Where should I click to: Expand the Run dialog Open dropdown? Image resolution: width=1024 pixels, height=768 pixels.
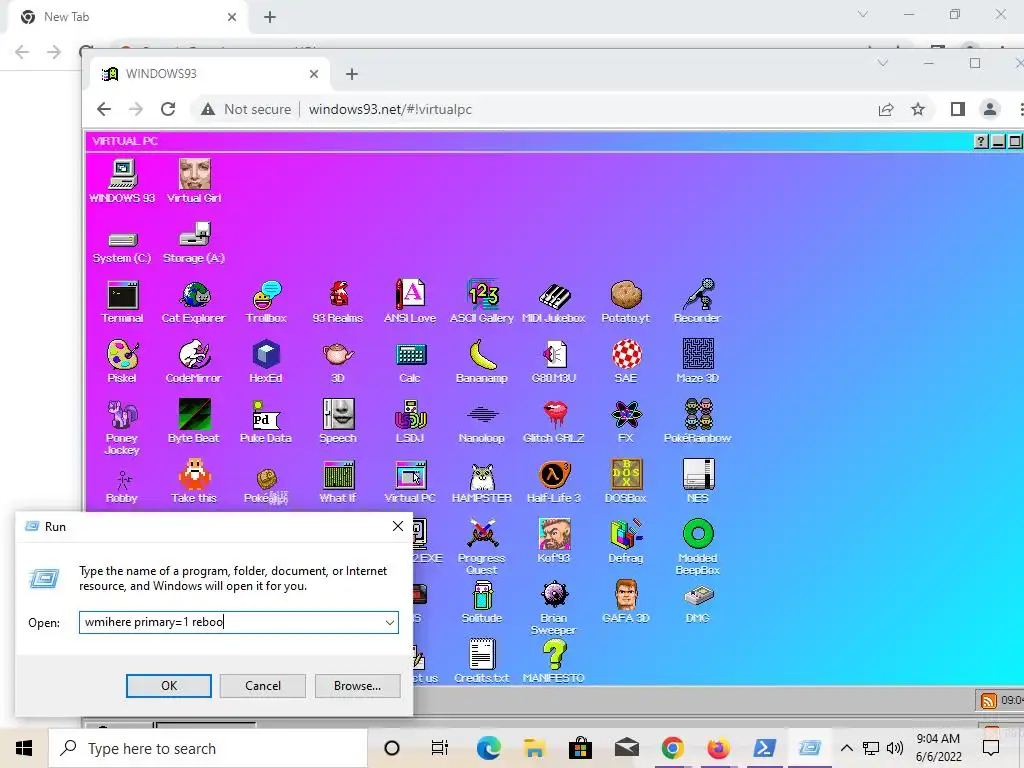(x=389, y=622)
